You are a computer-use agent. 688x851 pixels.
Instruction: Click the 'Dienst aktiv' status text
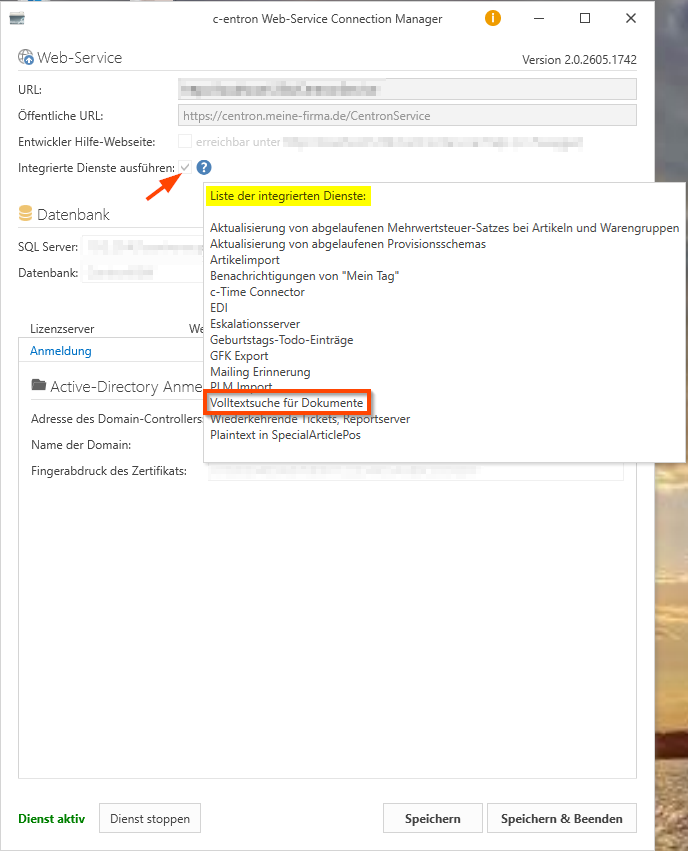52,818
